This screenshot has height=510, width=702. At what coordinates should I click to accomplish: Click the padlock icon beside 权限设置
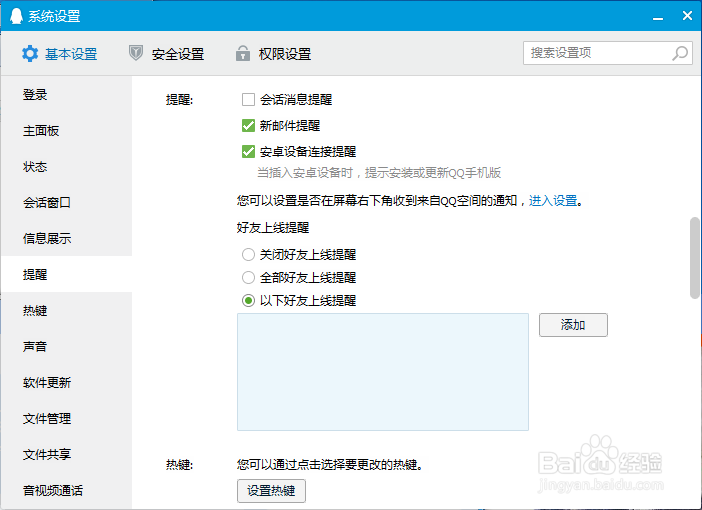[x=243, y=53]
